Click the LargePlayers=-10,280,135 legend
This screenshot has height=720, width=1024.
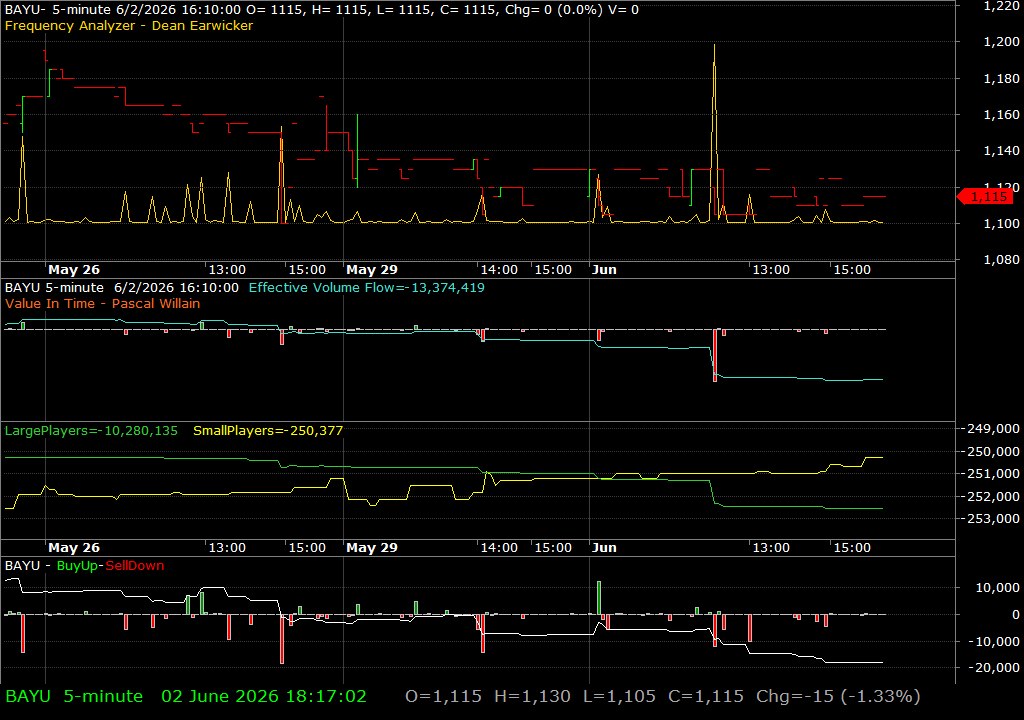91,431
